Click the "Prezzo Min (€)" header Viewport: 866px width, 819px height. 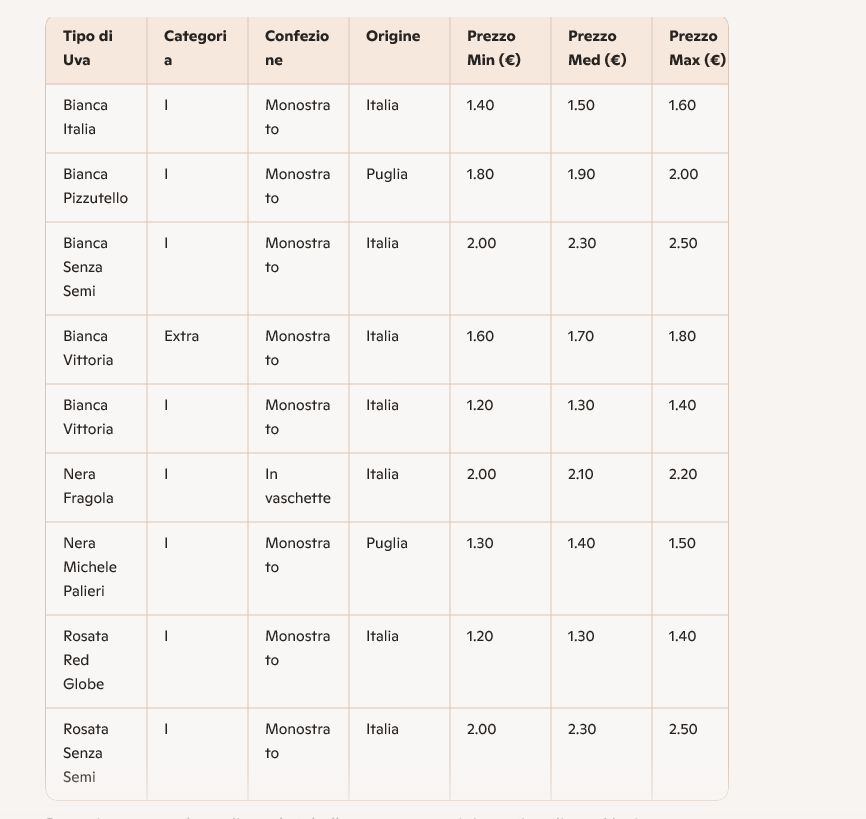[x=494, y=48]
